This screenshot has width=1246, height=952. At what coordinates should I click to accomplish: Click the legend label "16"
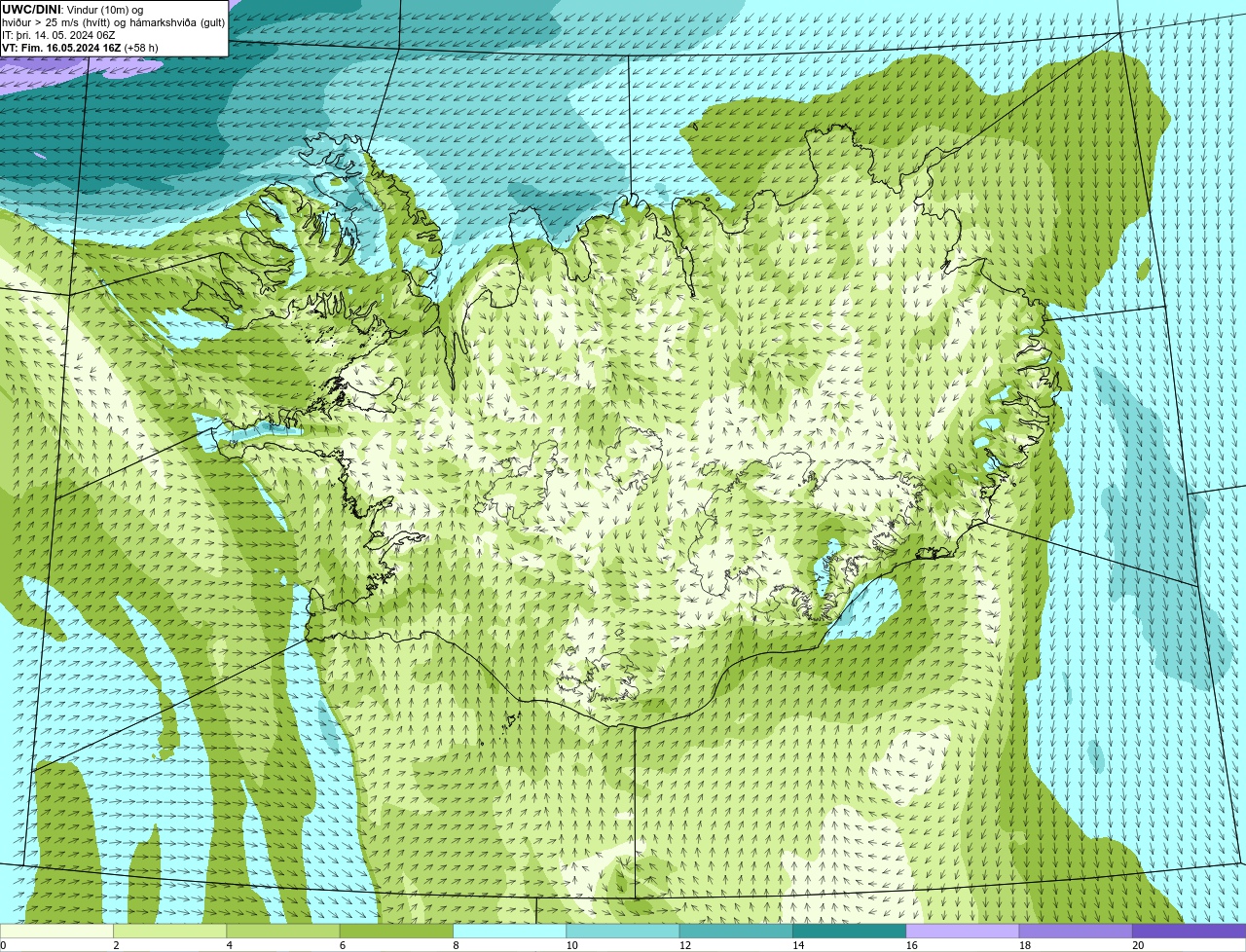tap(911, 945)
